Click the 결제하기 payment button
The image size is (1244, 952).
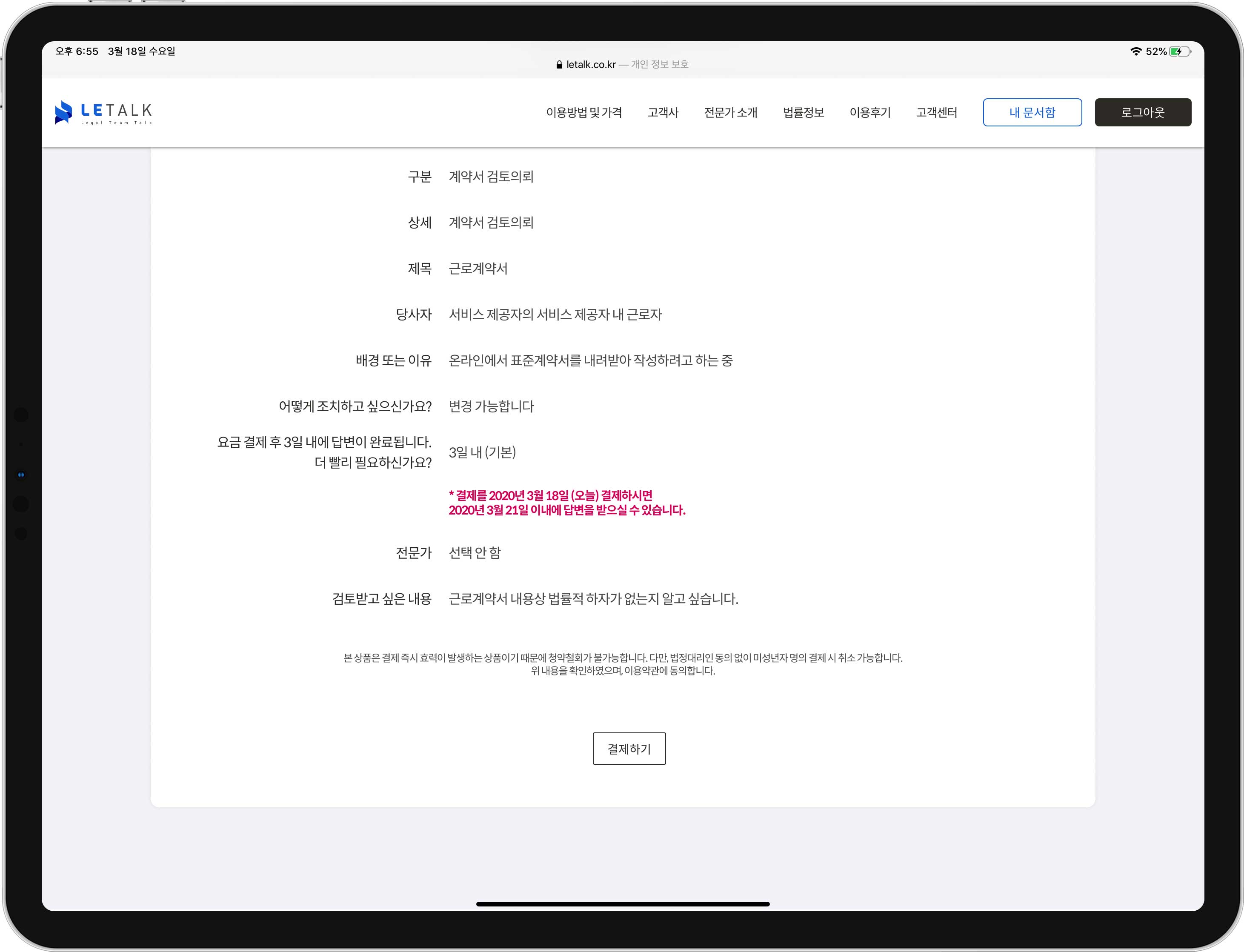(629, 749)
